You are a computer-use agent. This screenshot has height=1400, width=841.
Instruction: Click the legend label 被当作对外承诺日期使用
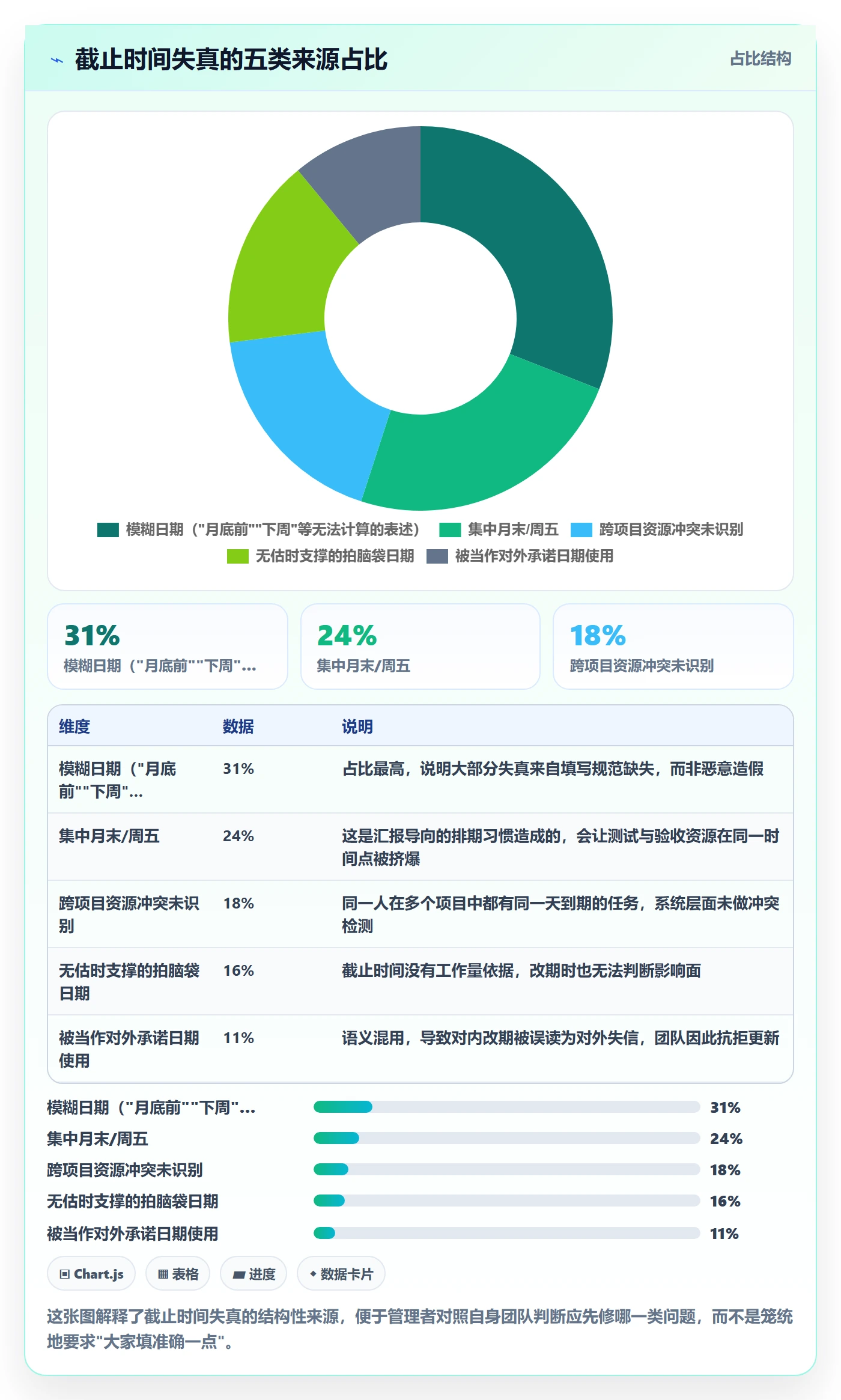click(x=534, y=556)
